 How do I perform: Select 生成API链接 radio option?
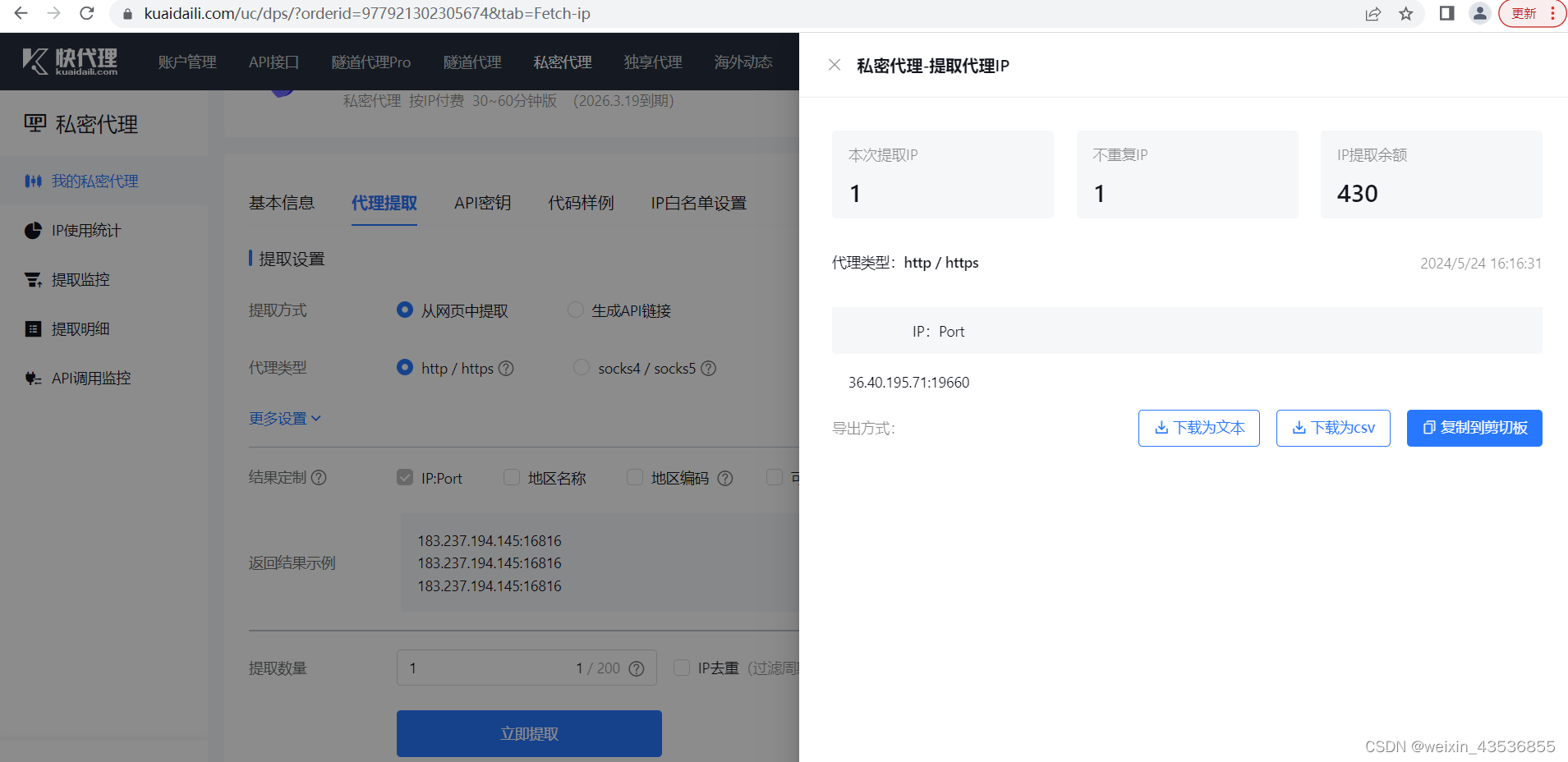(x=576, y=310)
